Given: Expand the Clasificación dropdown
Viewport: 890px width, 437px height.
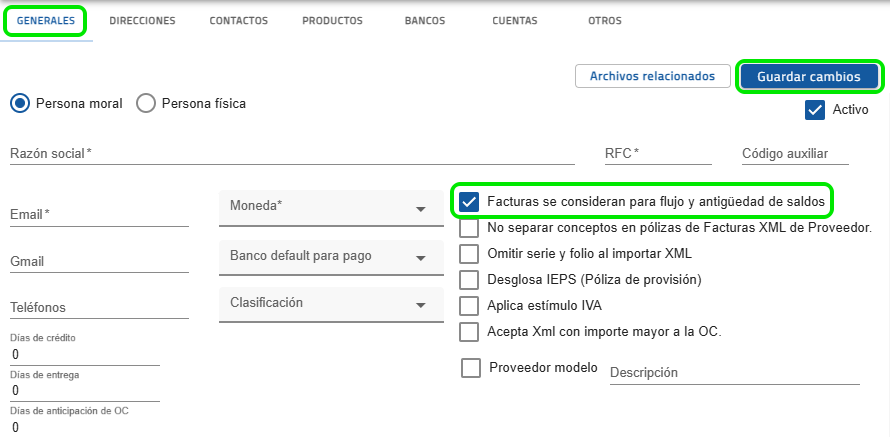Looking at the screenshot, I should click(x=324, y=303).
